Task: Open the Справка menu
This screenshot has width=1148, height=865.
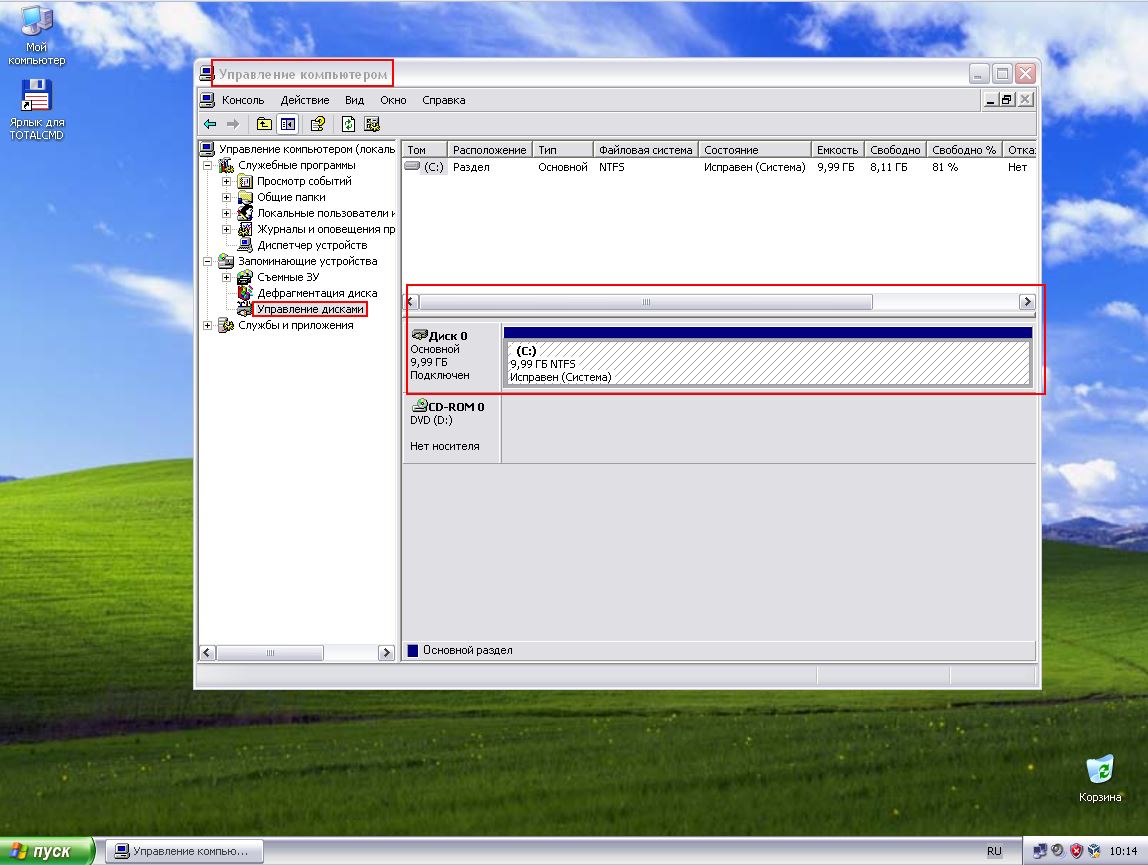Action: tap(444, 100)
